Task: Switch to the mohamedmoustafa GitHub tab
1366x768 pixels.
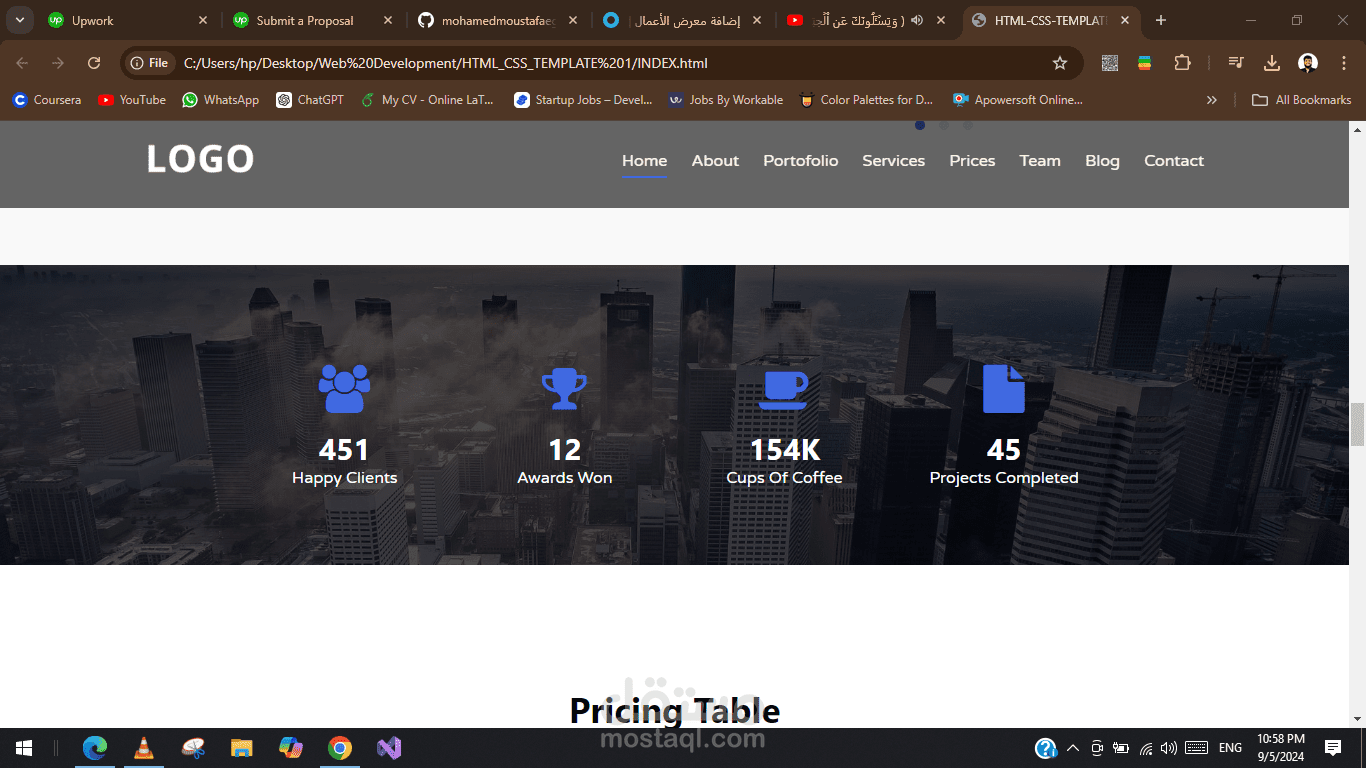Action: tap(497, 20)
